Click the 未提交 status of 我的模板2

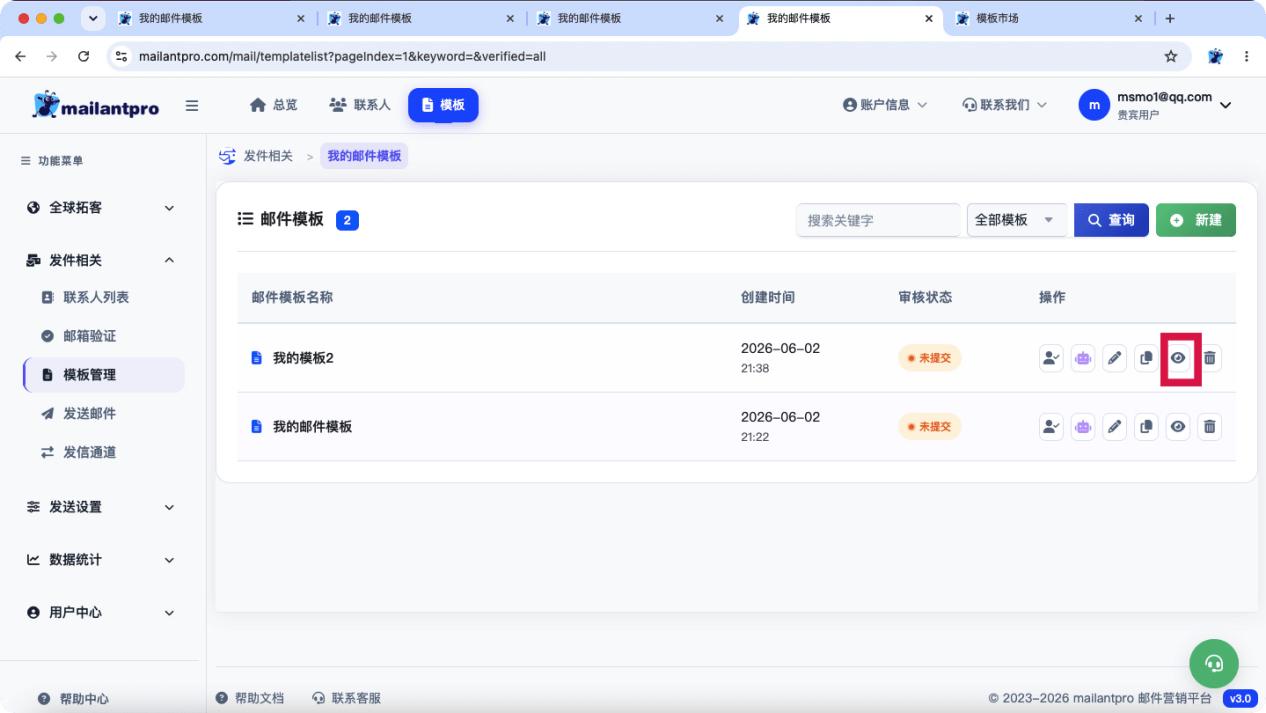point(930,358)
